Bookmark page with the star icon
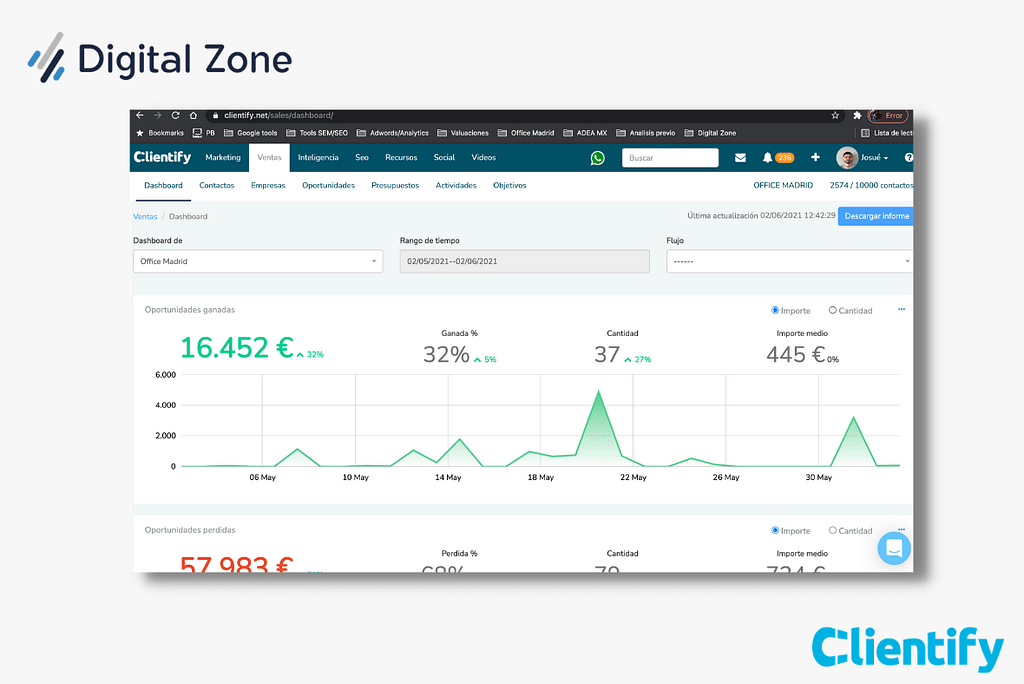Screen dimensions: 1024x684 835,116
